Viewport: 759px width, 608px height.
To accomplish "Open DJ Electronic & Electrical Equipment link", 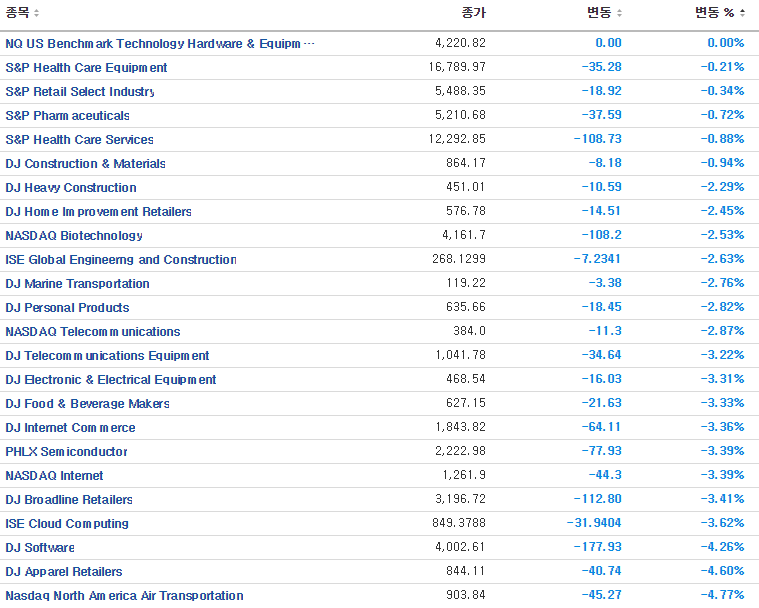I will tap(110, 380).
